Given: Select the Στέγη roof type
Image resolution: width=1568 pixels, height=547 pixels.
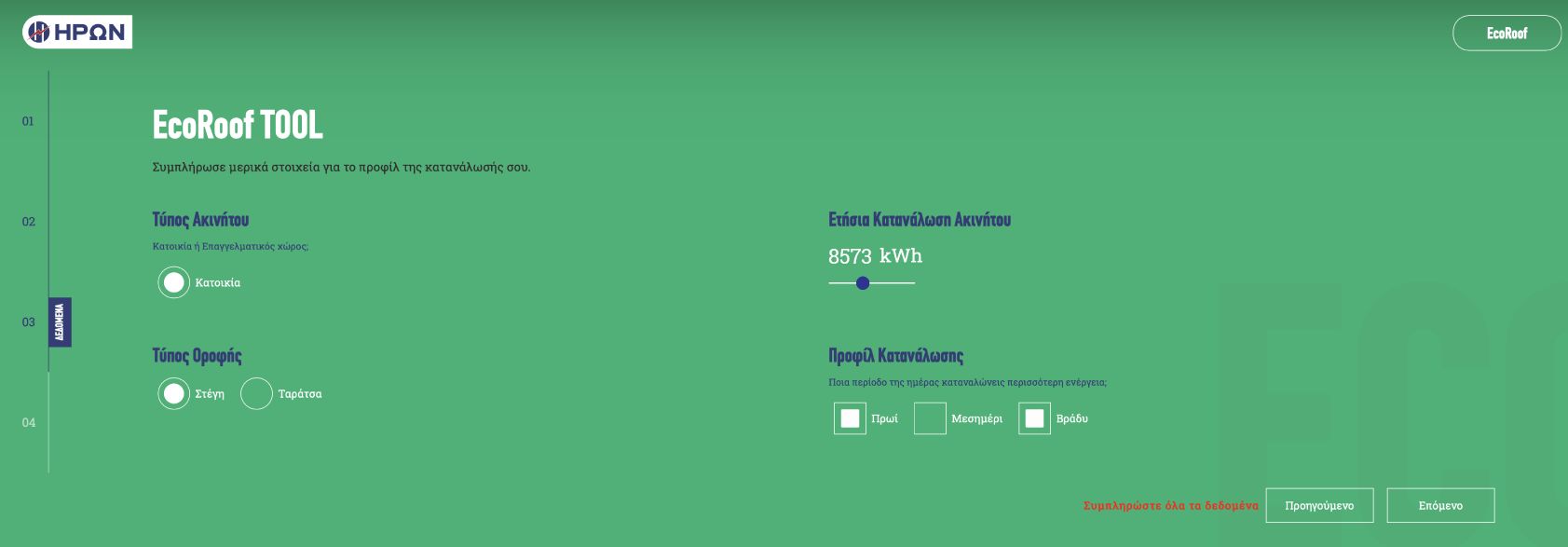Looking at the screenshot, I should pyautogui.click(x=173, y=394).
